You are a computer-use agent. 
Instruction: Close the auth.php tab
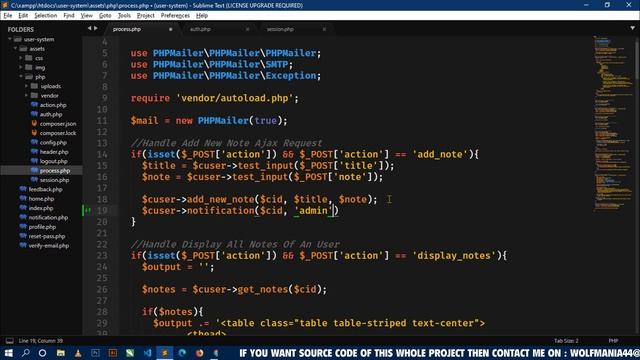coord(247,29)
